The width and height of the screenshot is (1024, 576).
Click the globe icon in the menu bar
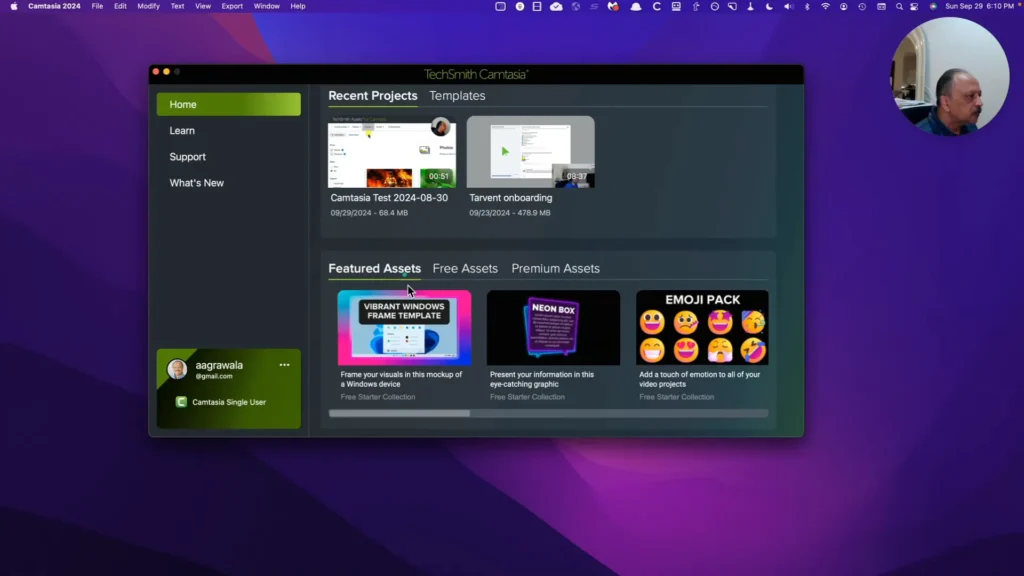click(x=575, y=6)
